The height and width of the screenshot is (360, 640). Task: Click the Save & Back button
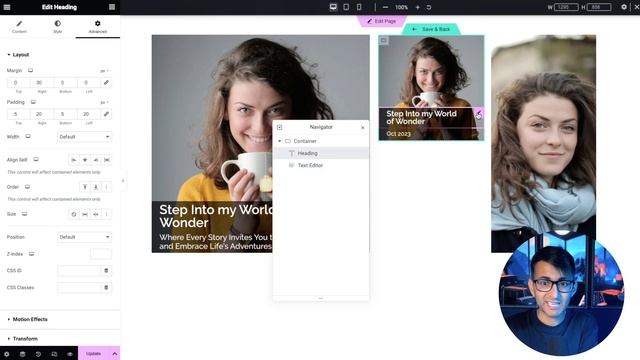431,29
